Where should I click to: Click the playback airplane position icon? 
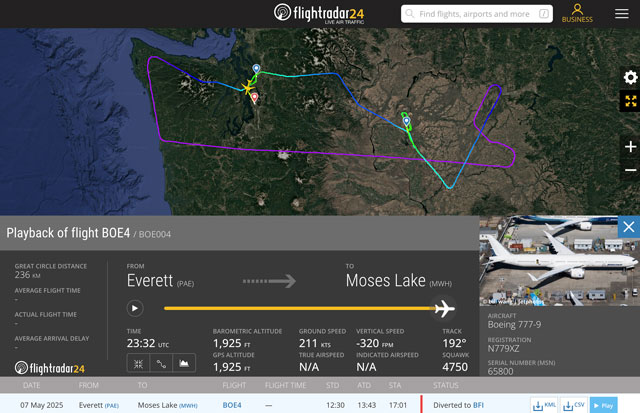coord(444,308)
